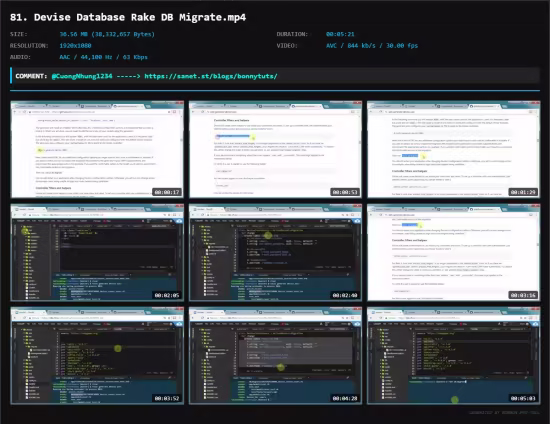Open the thumbnail stamped 00:02:05
Image resolution: width=550 pixels, height=424 pixels.
[97, 253]
